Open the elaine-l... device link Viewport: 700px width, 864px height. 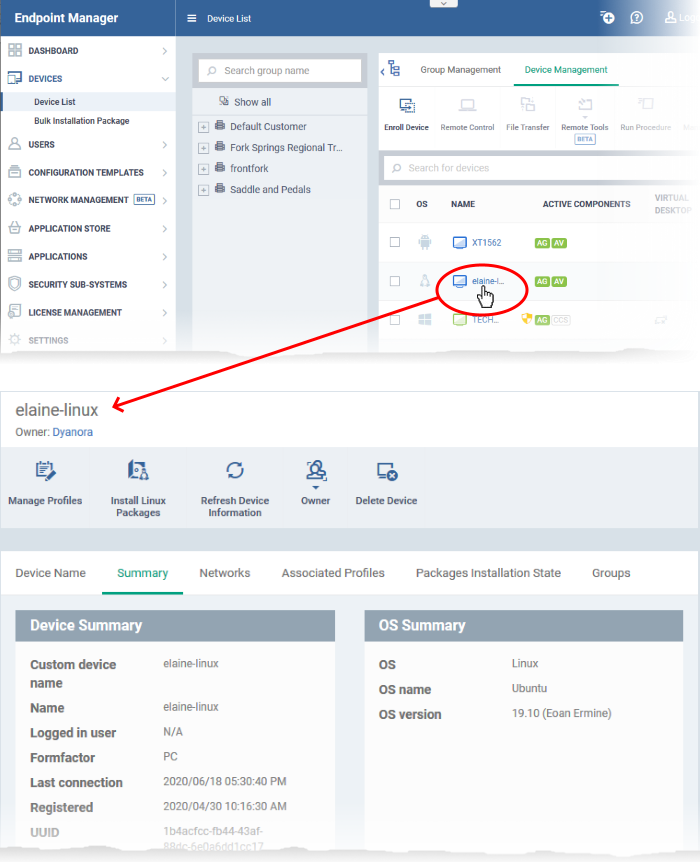pyautogui.click(x=488, y=281)
